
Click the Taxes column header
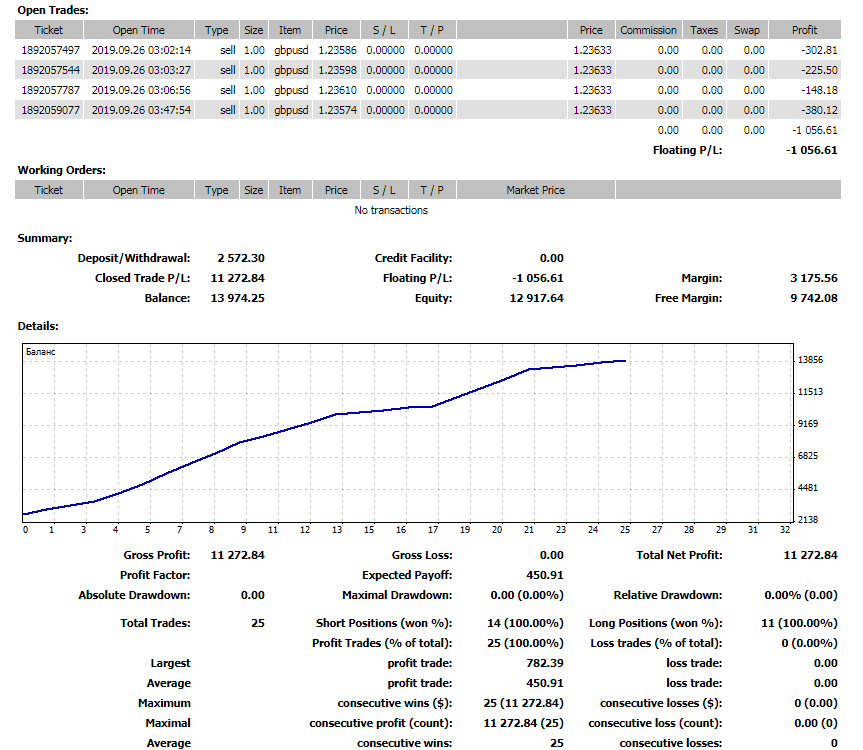point(705,30)
